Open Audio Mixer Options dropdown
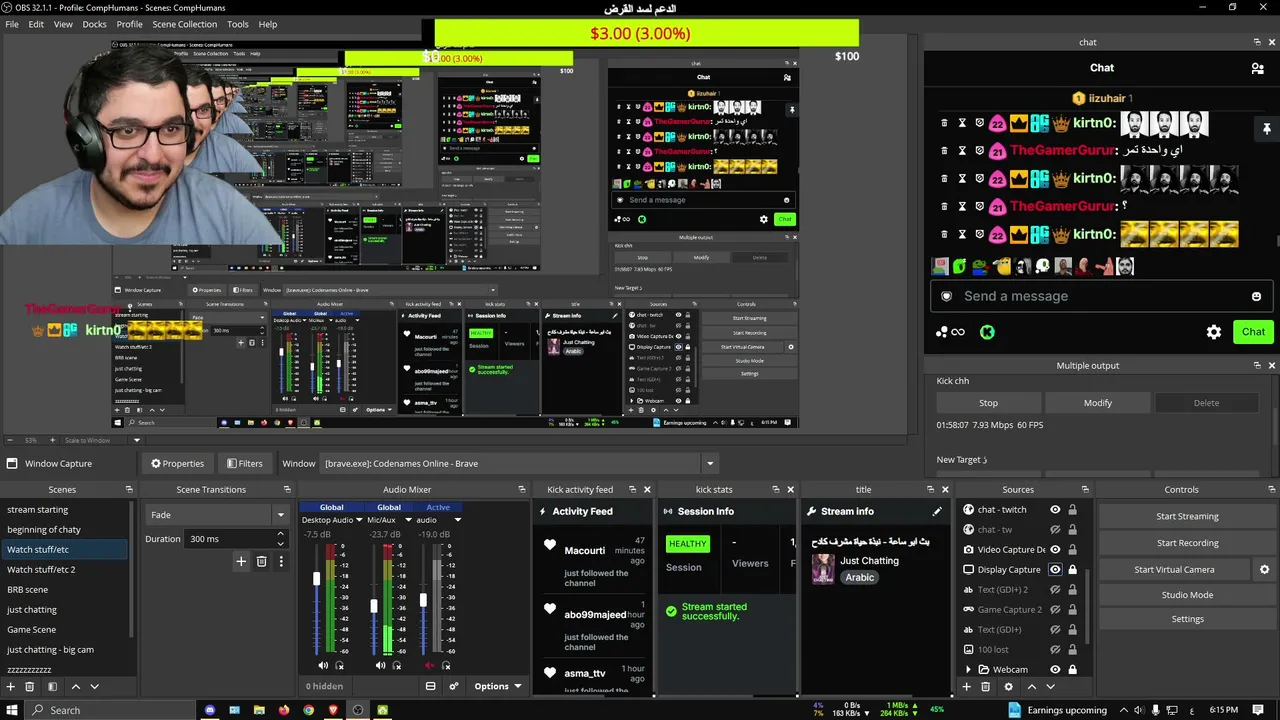 [x=497, y=686]
